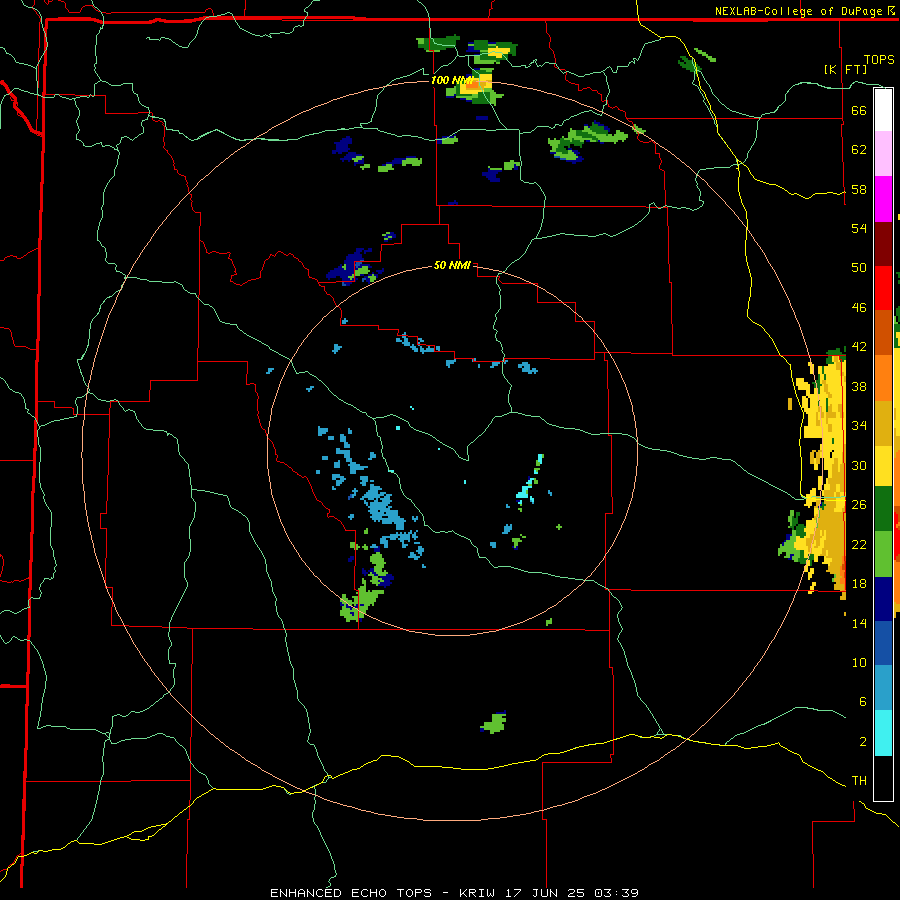The width and height of the screenshot is (900, 900).
Task: Select the medium blue 18 kft legend swatch
Action: [x=883, y=643]
